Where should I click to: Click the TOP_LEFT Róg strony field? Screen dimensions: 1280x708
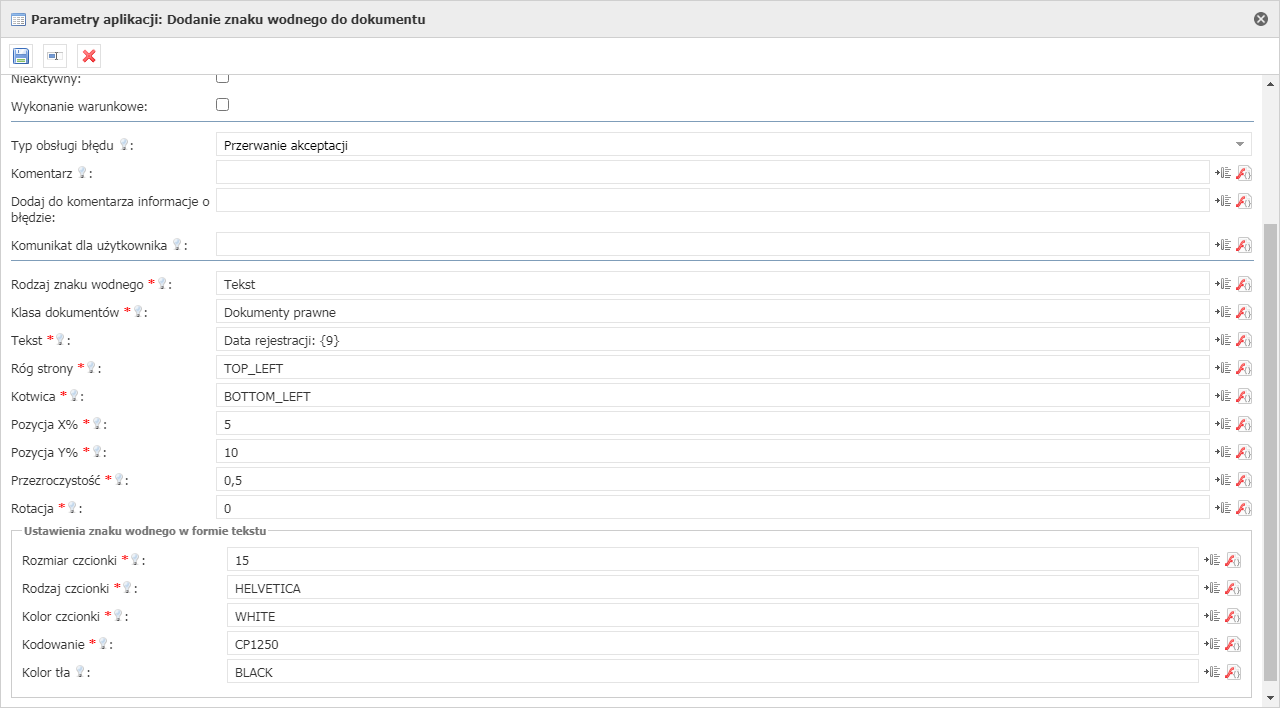pyautogui.click(x=713, y=368)
